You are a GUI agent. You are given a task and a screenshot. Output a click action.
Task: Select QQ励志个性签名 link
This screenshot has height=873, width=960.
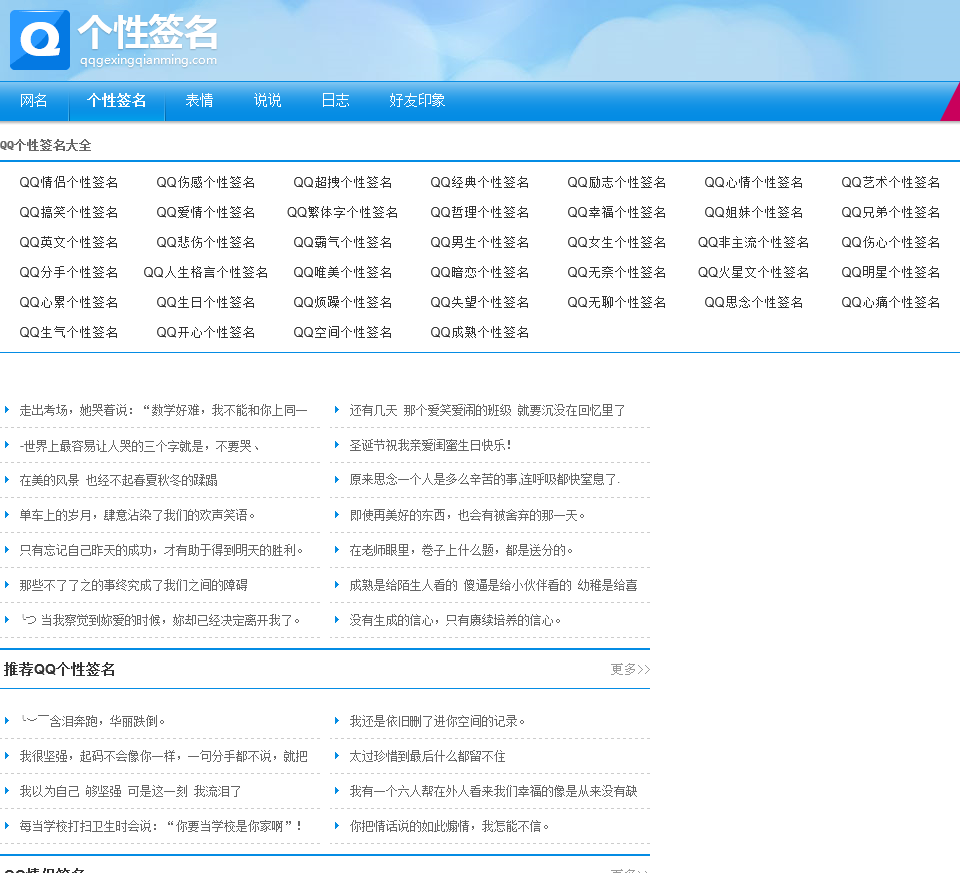[617, 182]
